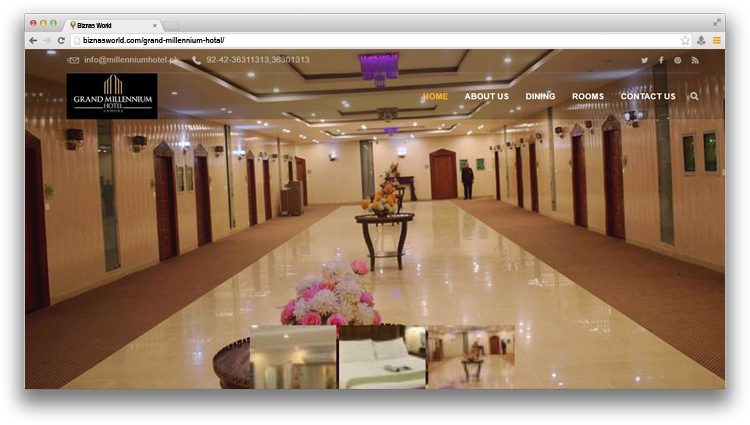Reload the page with the refresh icon
The width and height of the screenshot is (750, 425).
coord(61,40)
